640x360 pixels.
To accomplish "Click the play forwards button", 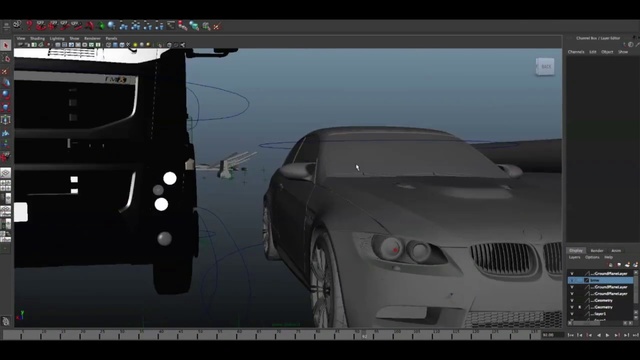I will click(x=607, y=335).
